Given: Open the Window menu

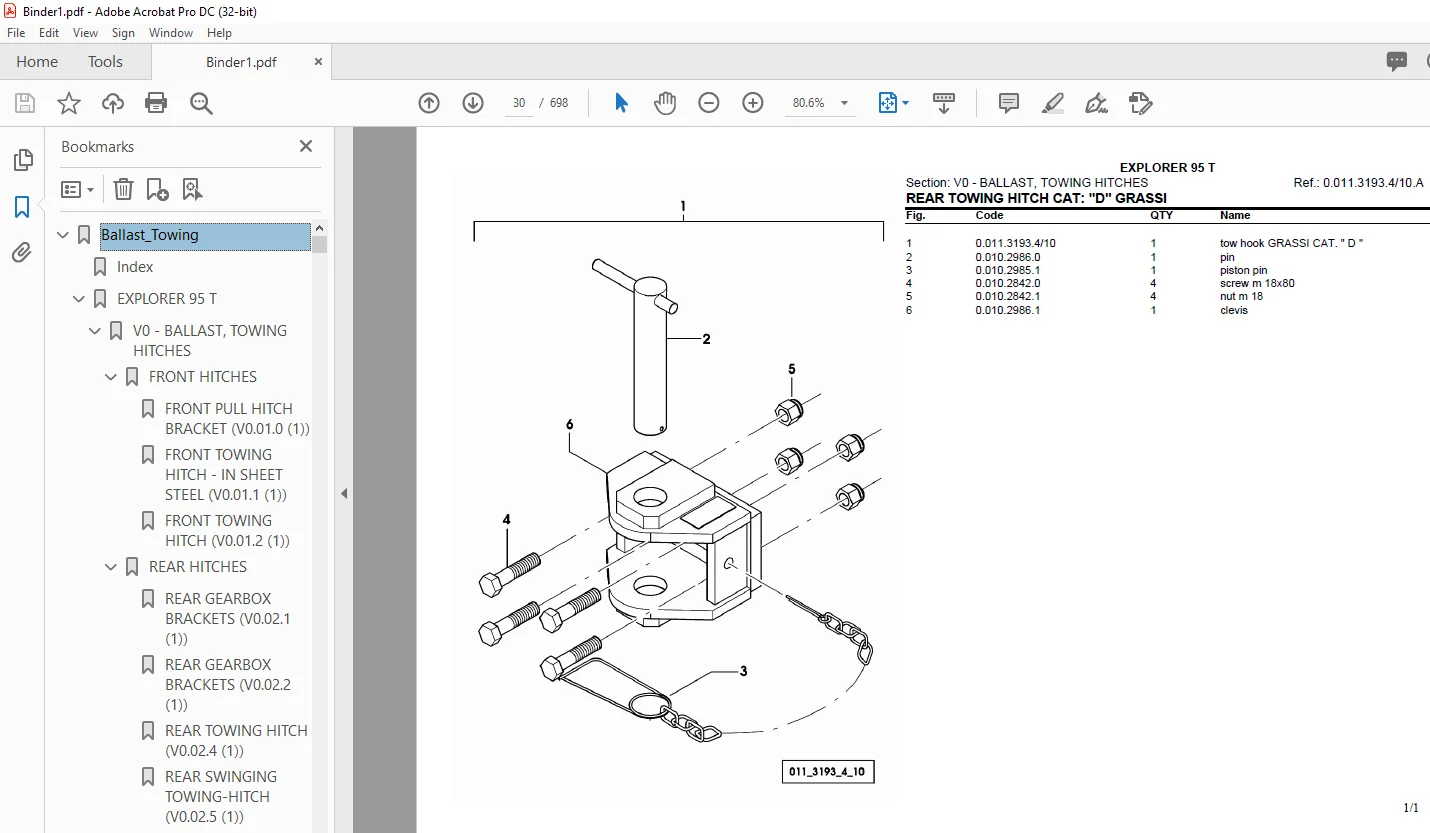Looking at the screenshot, I should click(x=171, y=33).
